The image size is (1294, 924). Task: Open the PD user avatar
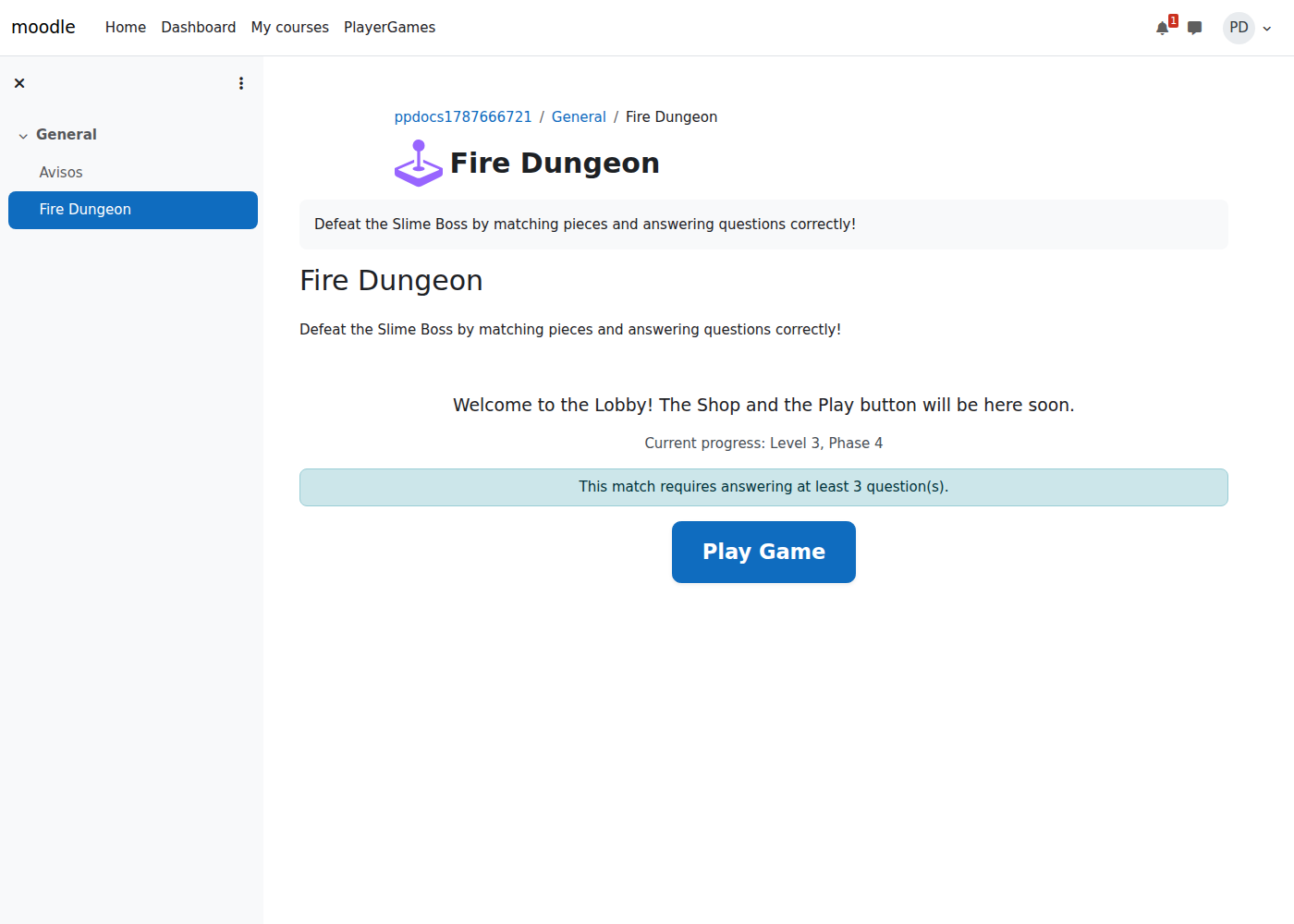(x=1239, y=28)
